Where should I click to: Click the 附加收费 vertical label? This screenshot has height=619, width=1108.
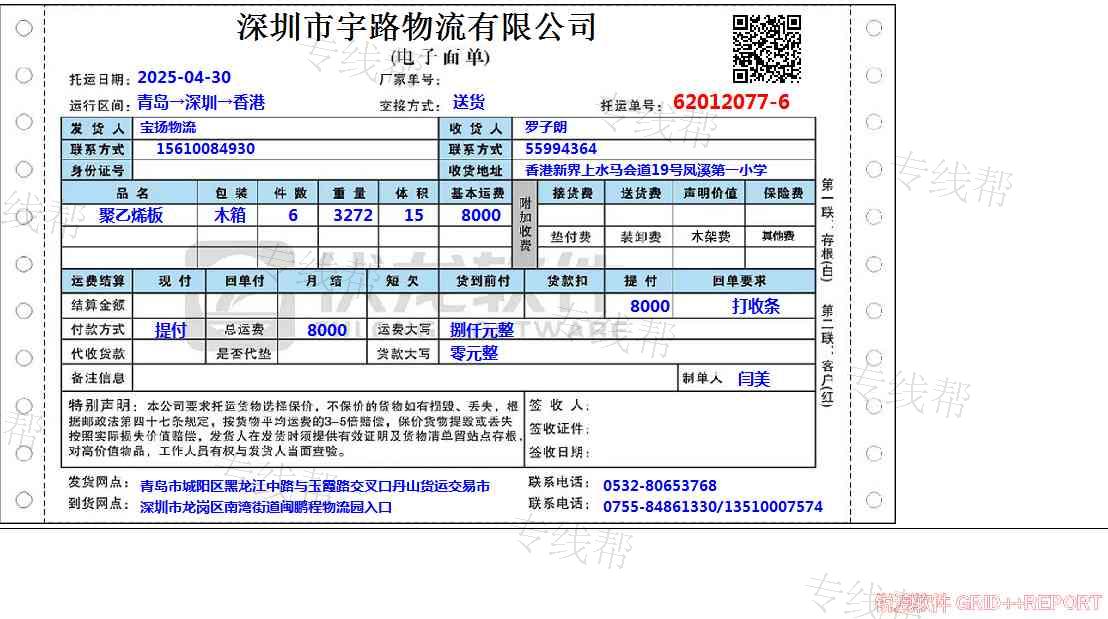pos(525,225)
